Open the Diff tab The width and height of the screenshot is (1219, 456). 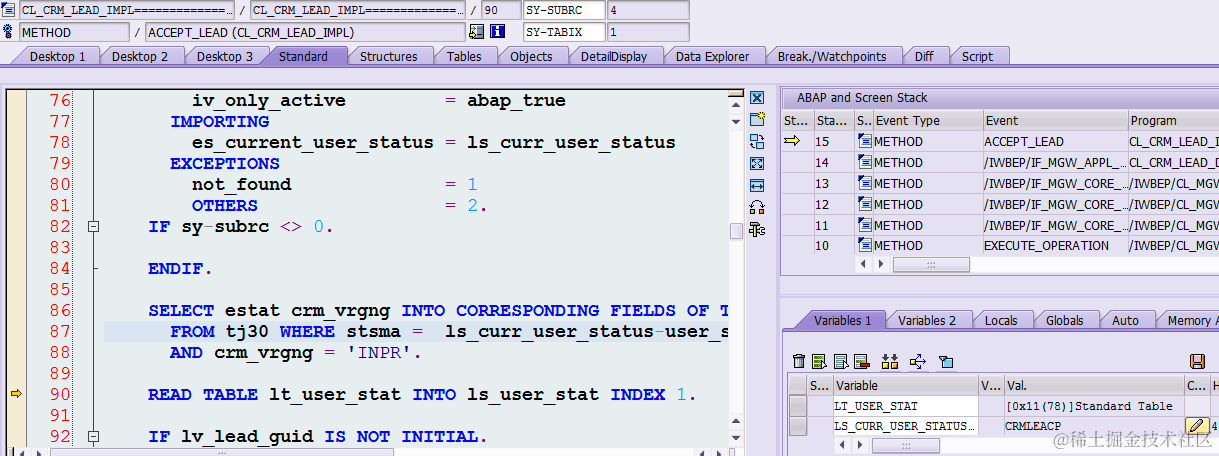(923, 56)
